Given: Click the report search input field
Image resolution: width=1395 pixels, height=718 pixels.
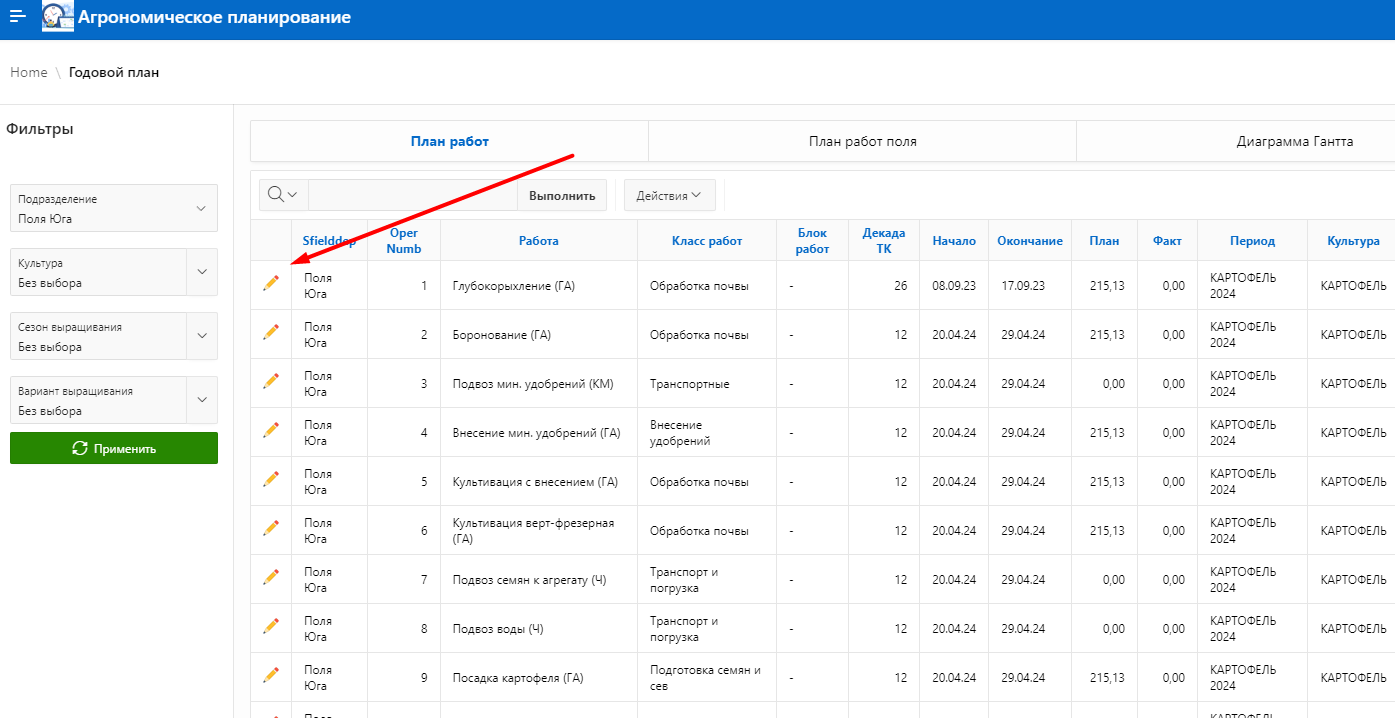Looking at the screenshot, I should click(412, 195).
